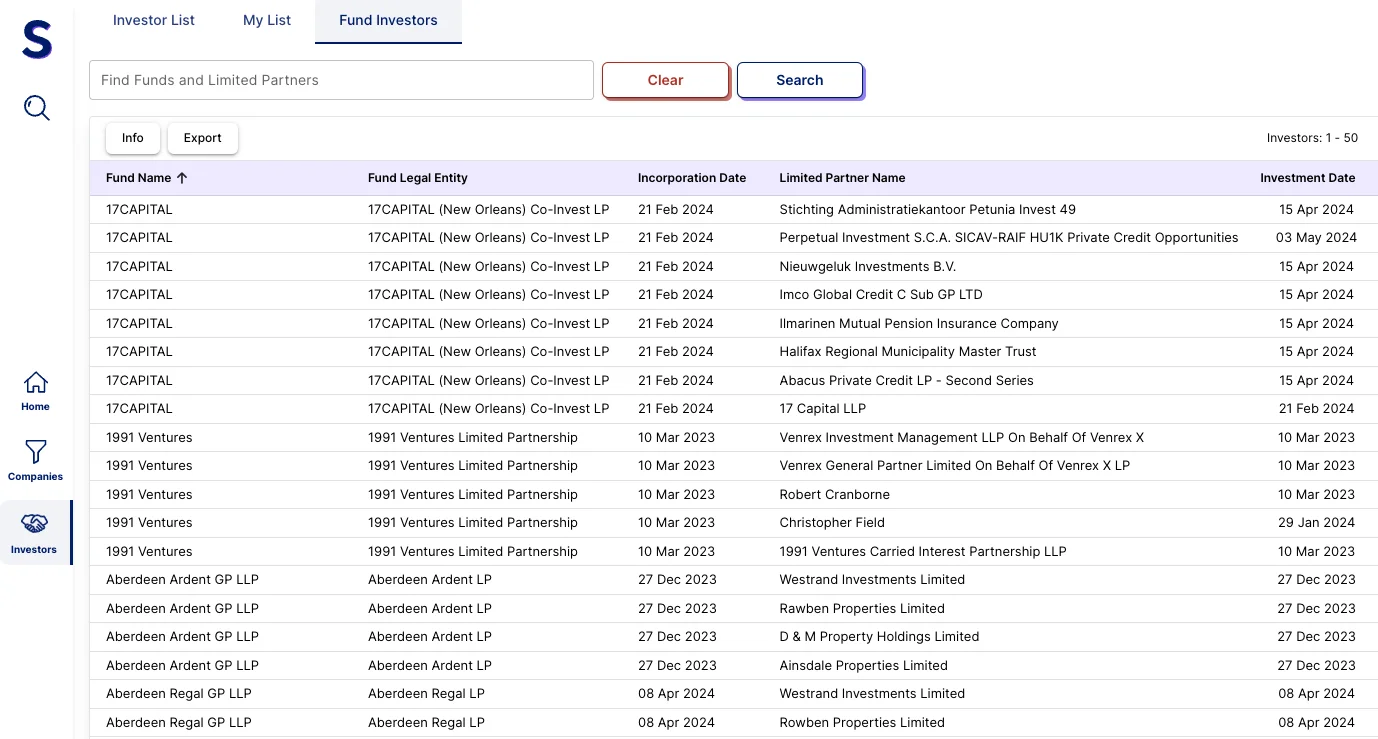The height and width of the screenshot is (739, 1378).
Task: Select Venrex General Partner Limited row
Action: click(x=733, y=466)
